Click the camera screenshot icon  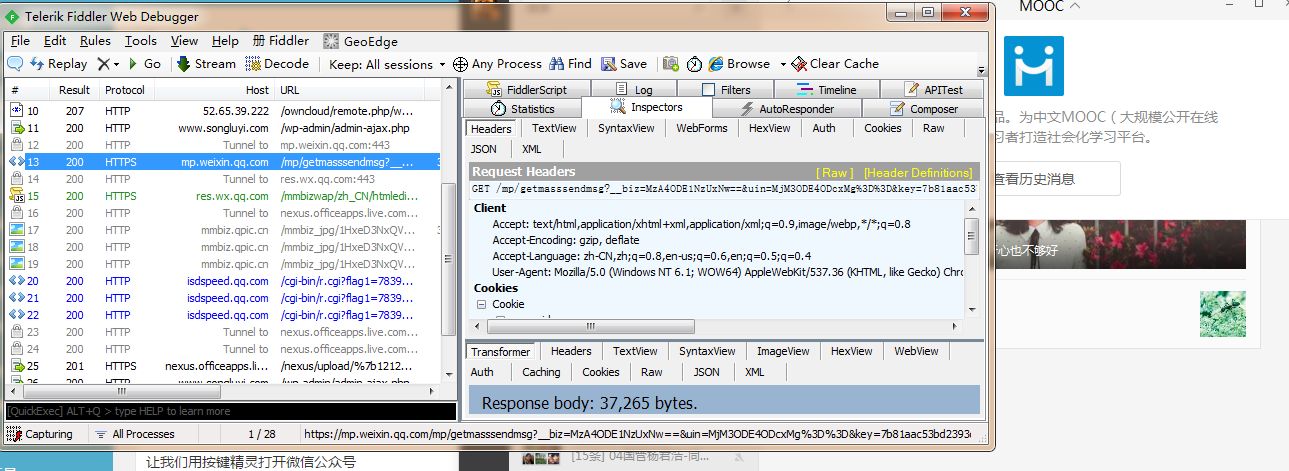point(671,64)
